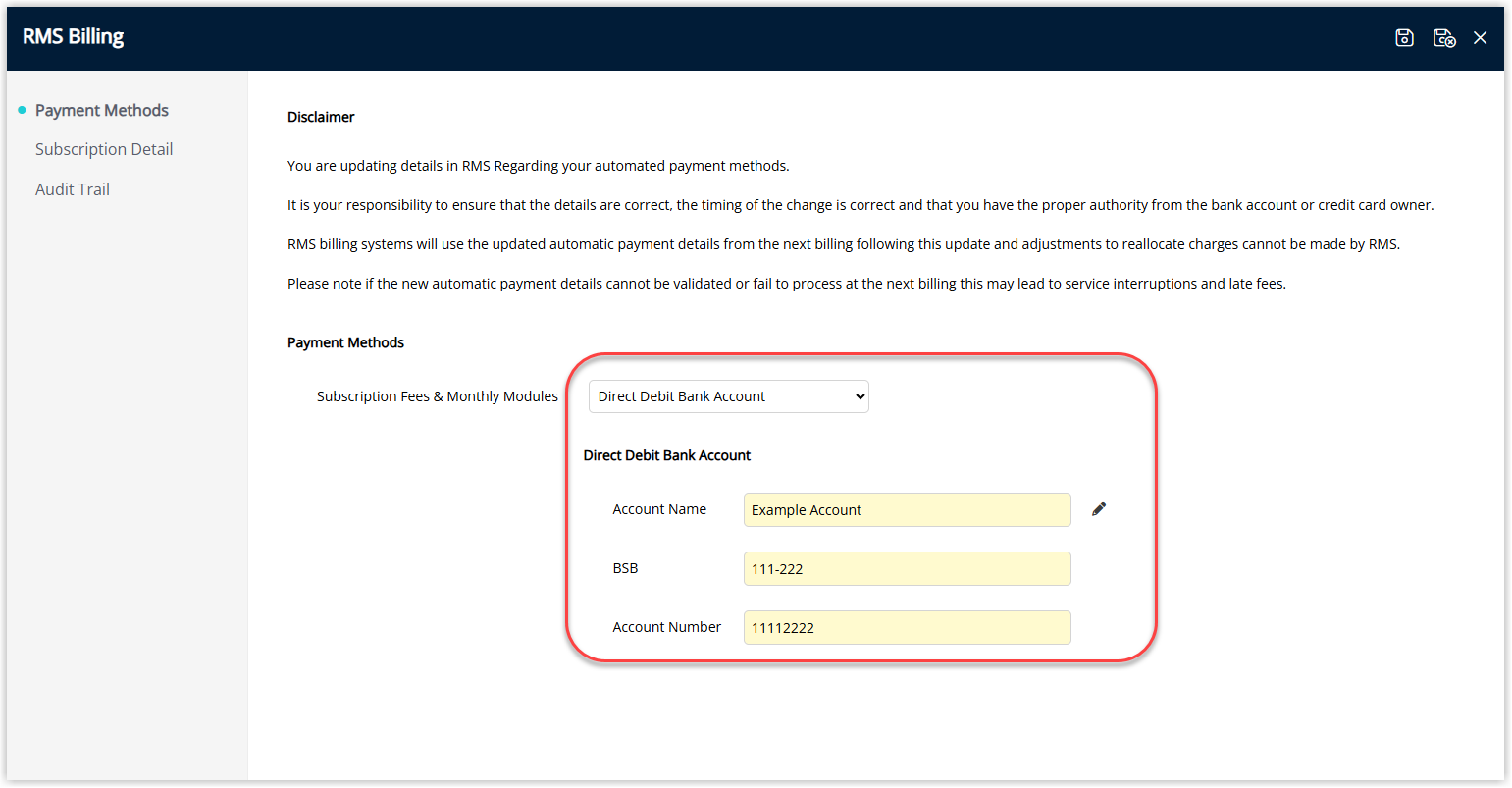Screen dimensions: 1512x788
Task: Click the line beginning 'It is your responsibility'
Action: 860,205
